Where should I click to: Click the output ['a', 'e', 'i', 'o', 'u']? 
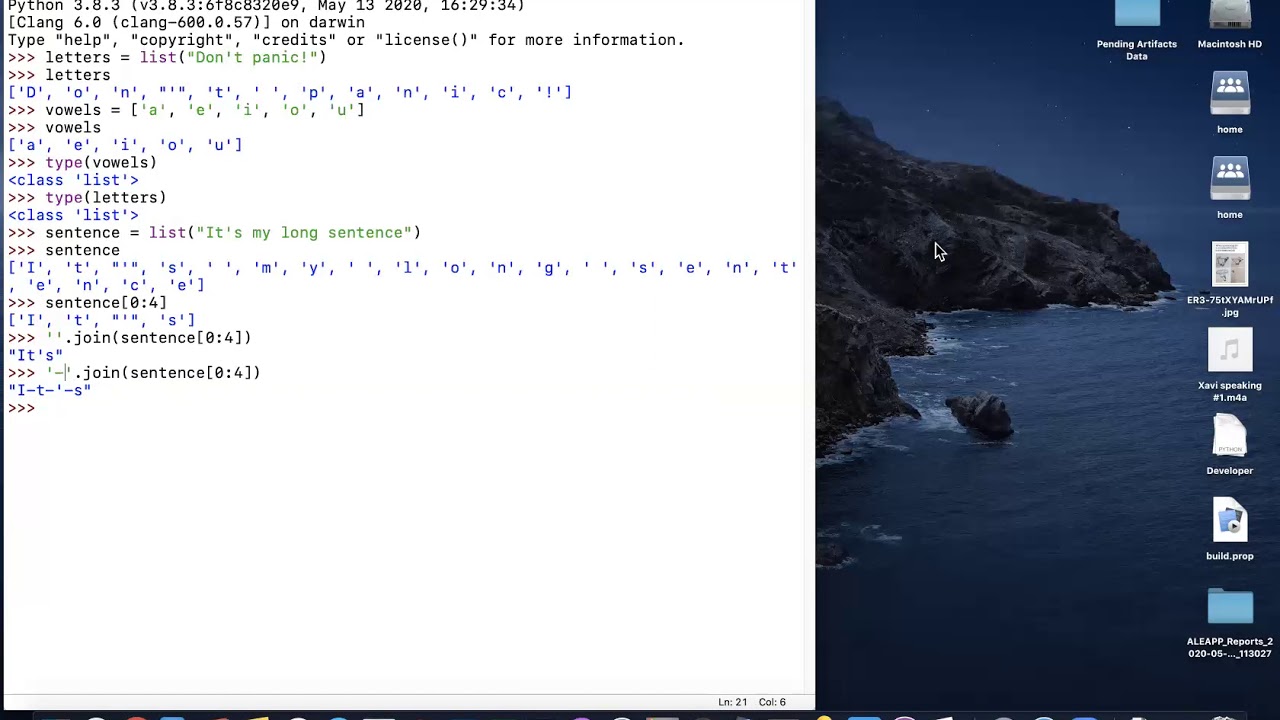[125, 145]
